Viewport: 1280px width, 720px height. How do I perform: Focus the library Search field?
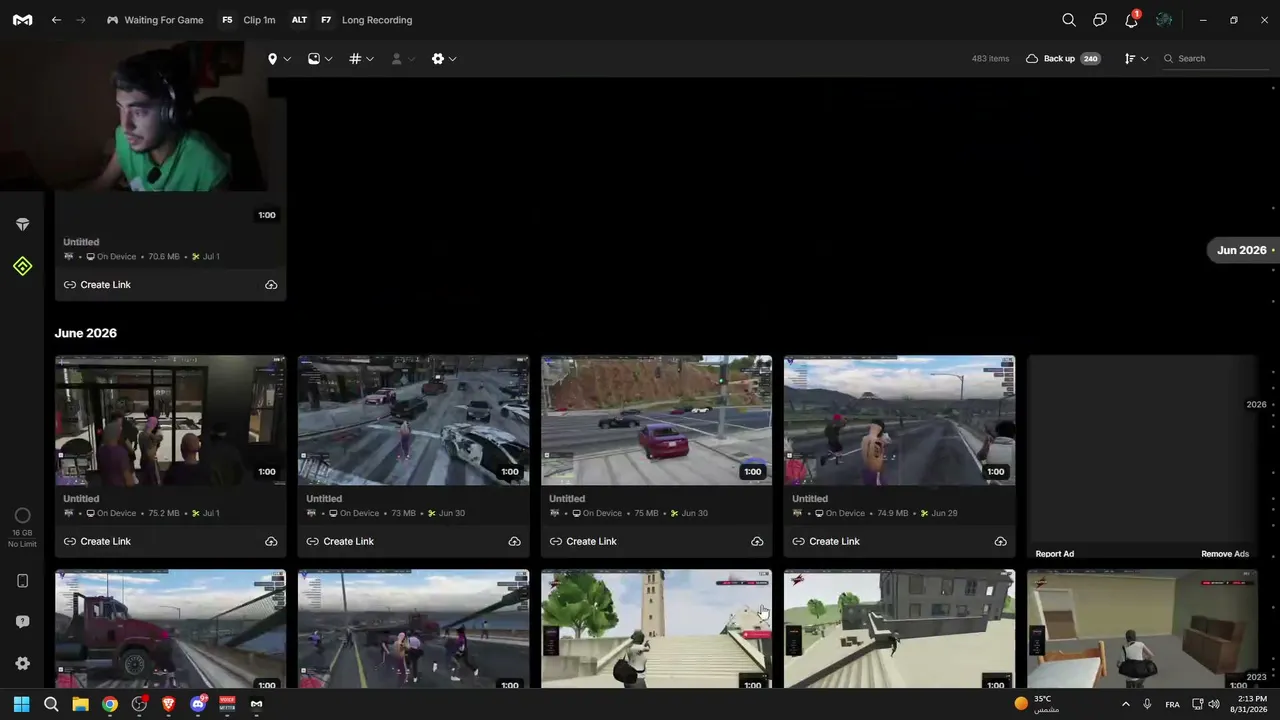tap(1216, 59)
